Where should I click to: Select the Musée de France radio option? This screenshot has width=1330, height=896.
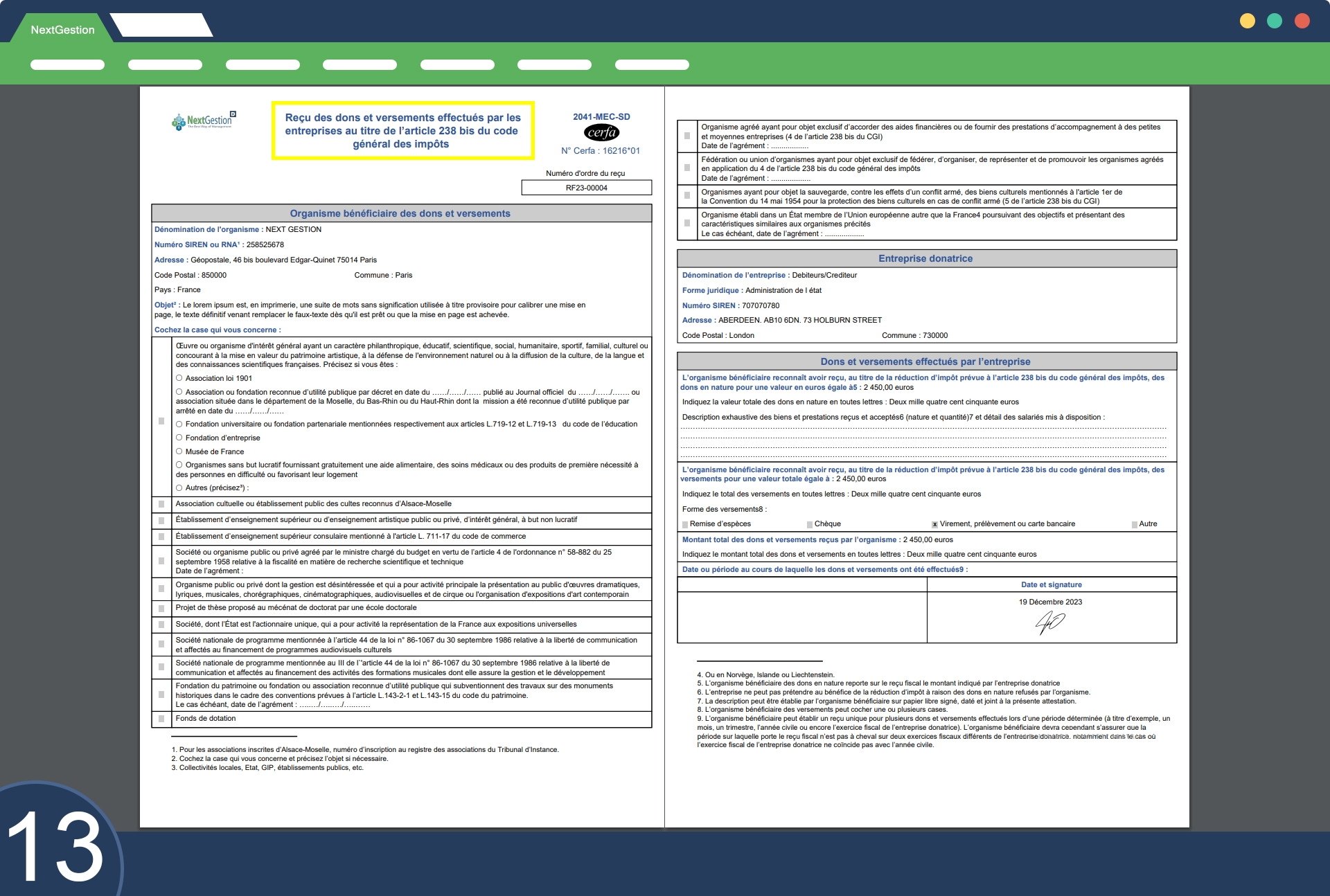(179, 451)
